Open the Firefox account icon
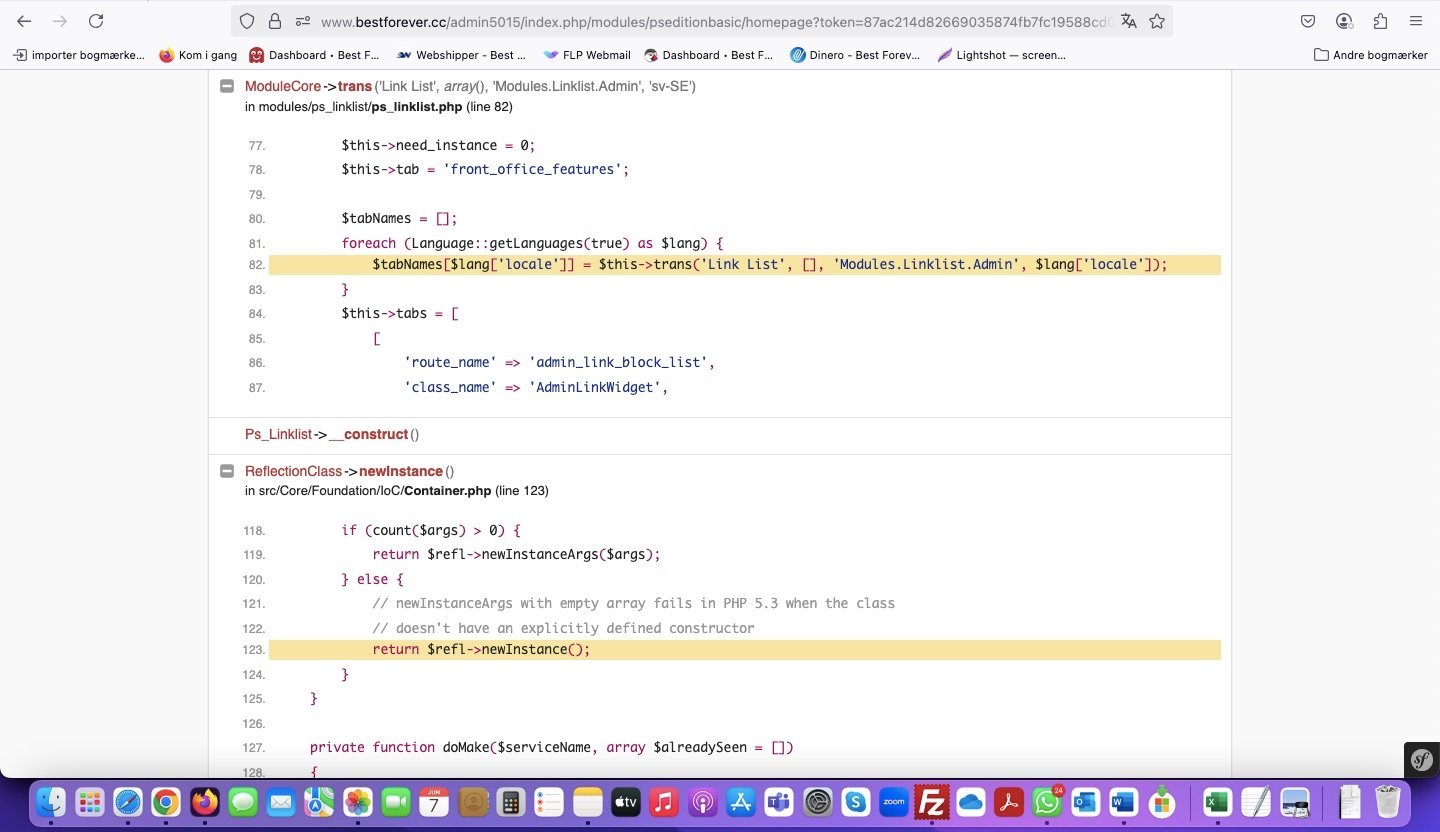The image size is (1440, 832). pyautogui.click(x=1344, y=21)
